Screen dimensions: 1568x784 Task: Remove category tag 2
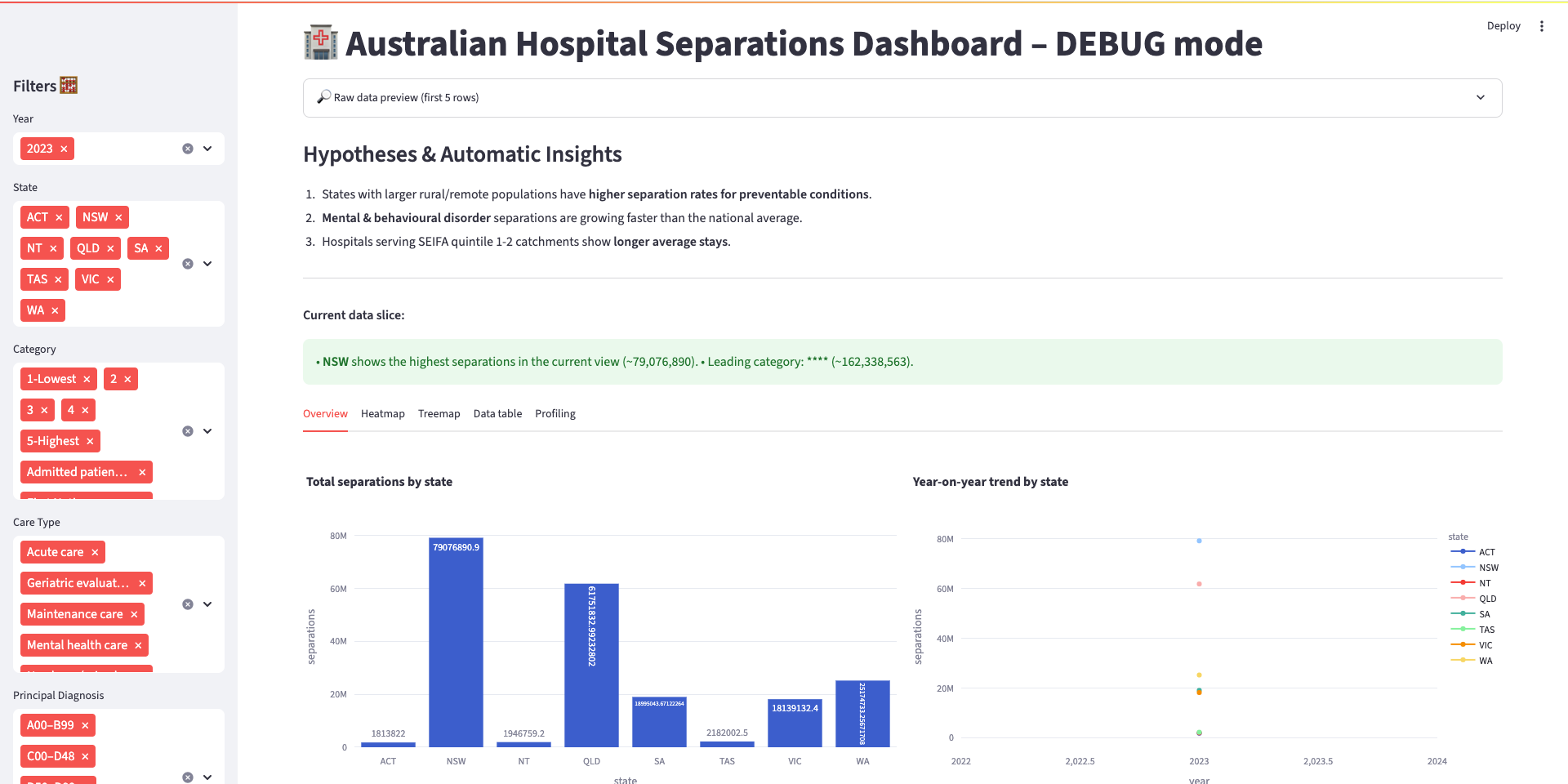pyautogui.click(x=127, y=379)
